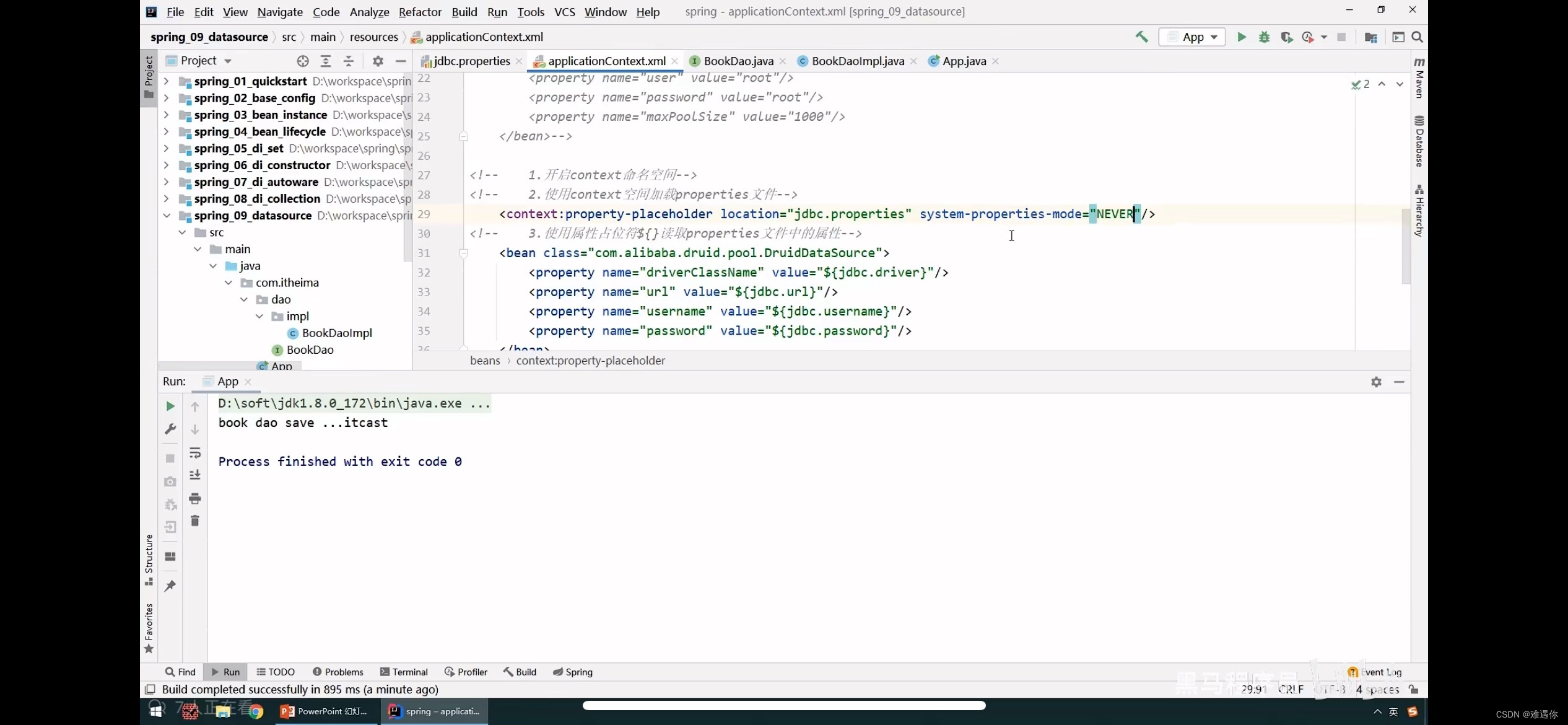
Task: Open the TODO tool window
Action: coord(276,672)
